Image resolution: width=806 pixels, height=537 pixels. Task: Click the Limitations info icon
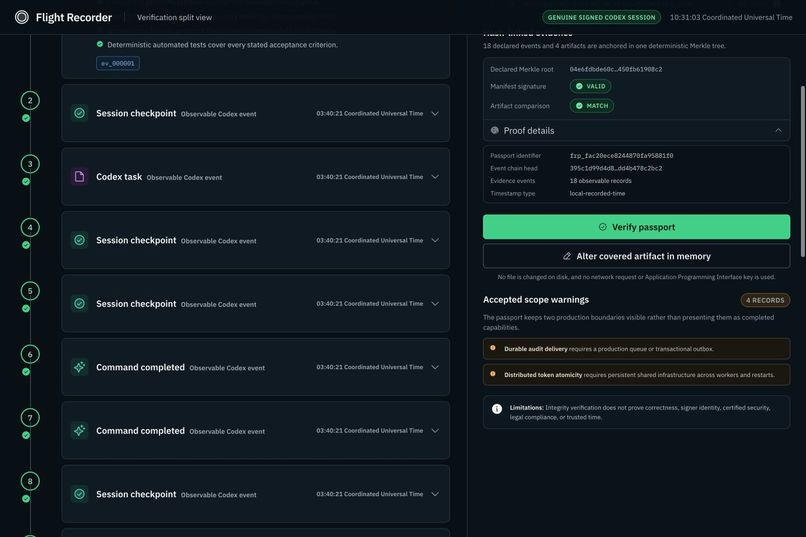[x=497, y=409]
